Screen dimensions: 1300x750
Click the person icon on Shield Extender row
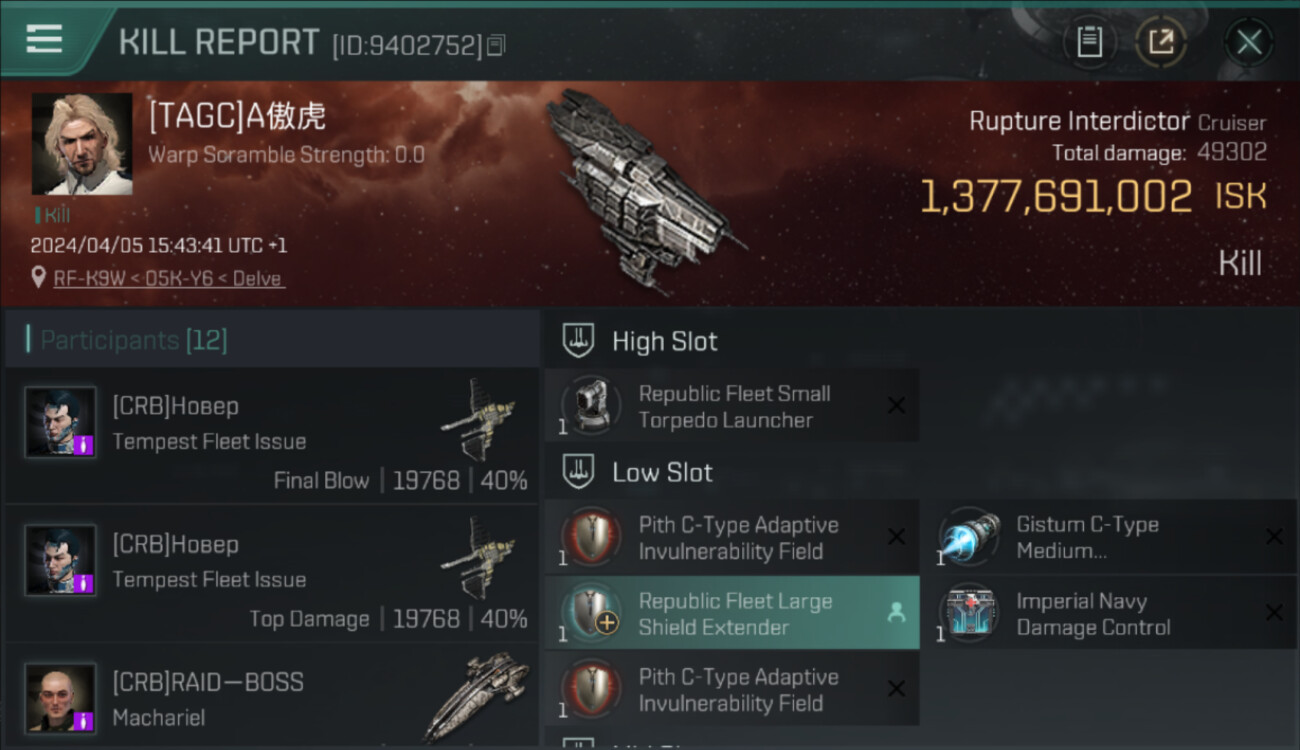tap(896, 614)
